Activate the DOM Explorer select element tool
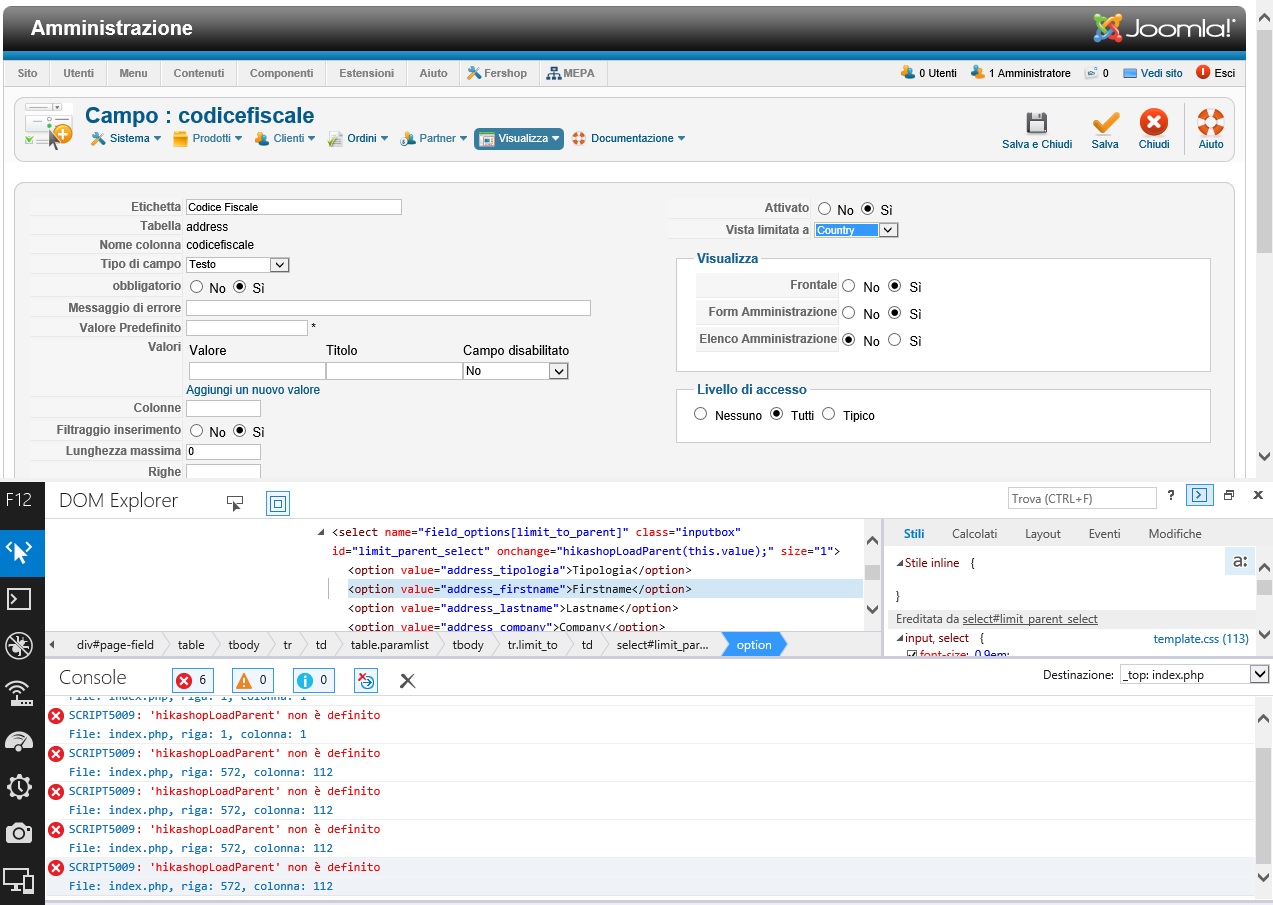The height and width of the screenshot is (905, 1273). point(236,503)
